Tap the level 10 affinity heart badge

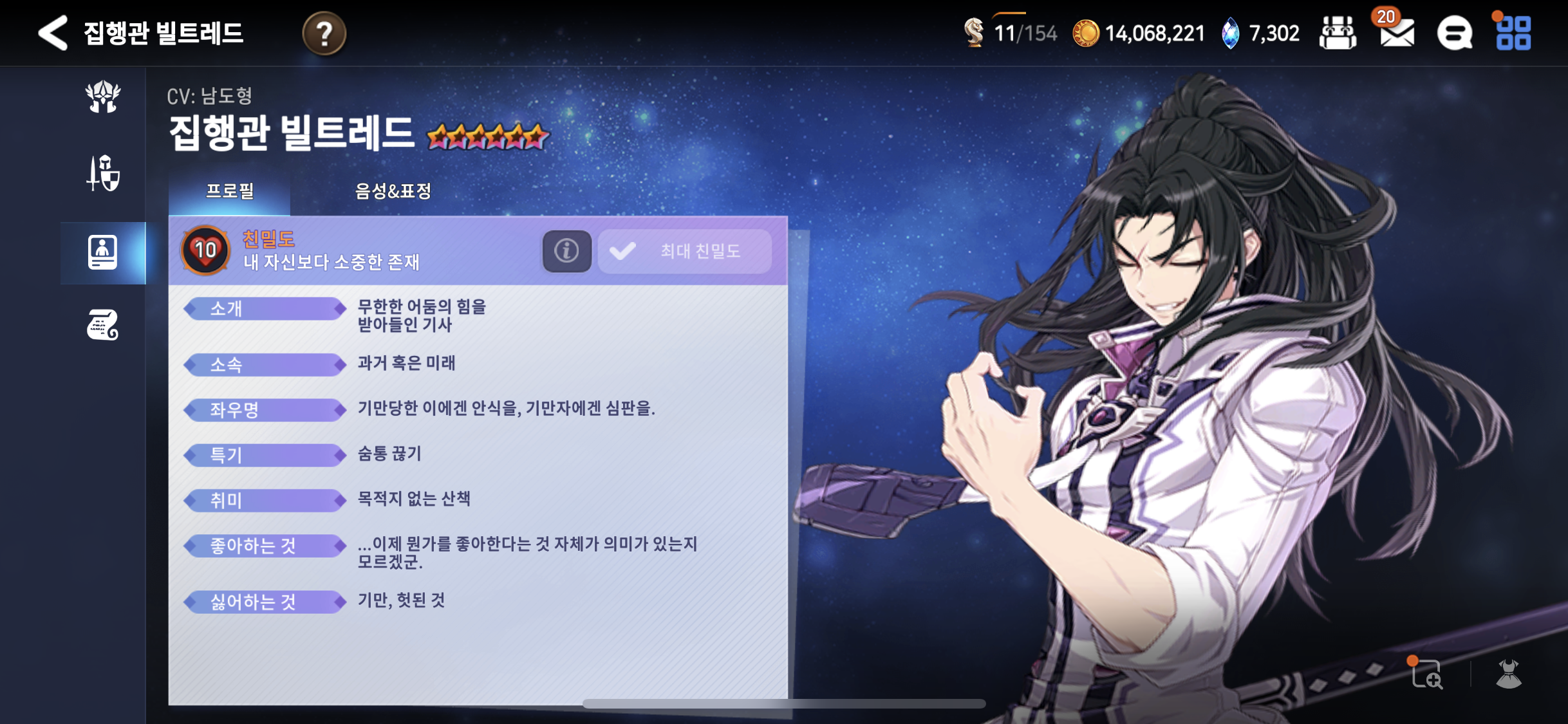tap(205, 250)
